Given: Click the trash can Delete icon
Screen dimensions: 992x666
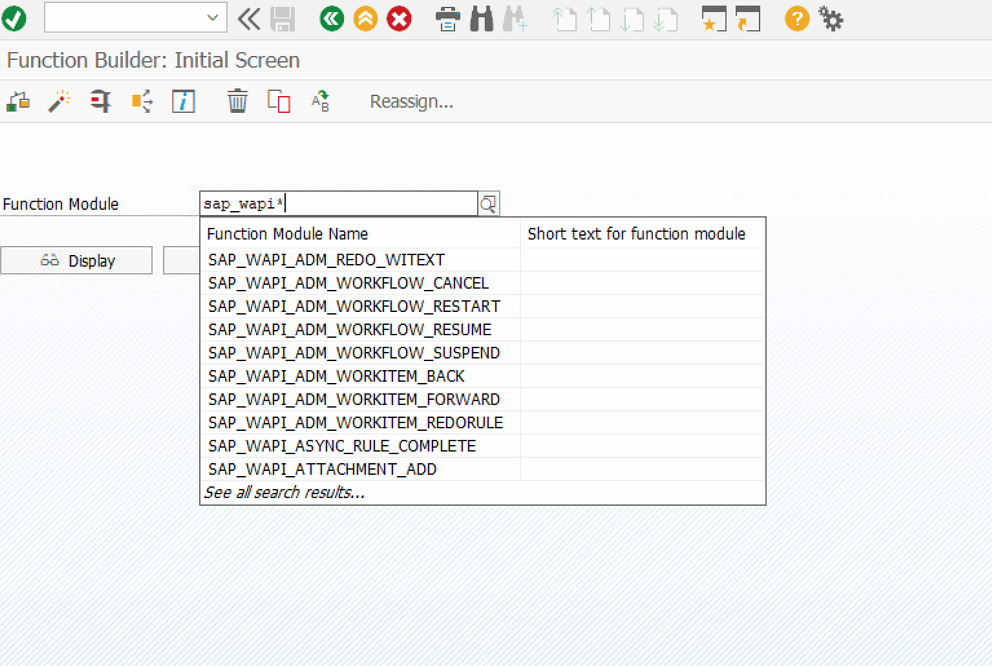Looking at the screenshot, I should pos(238,101).
